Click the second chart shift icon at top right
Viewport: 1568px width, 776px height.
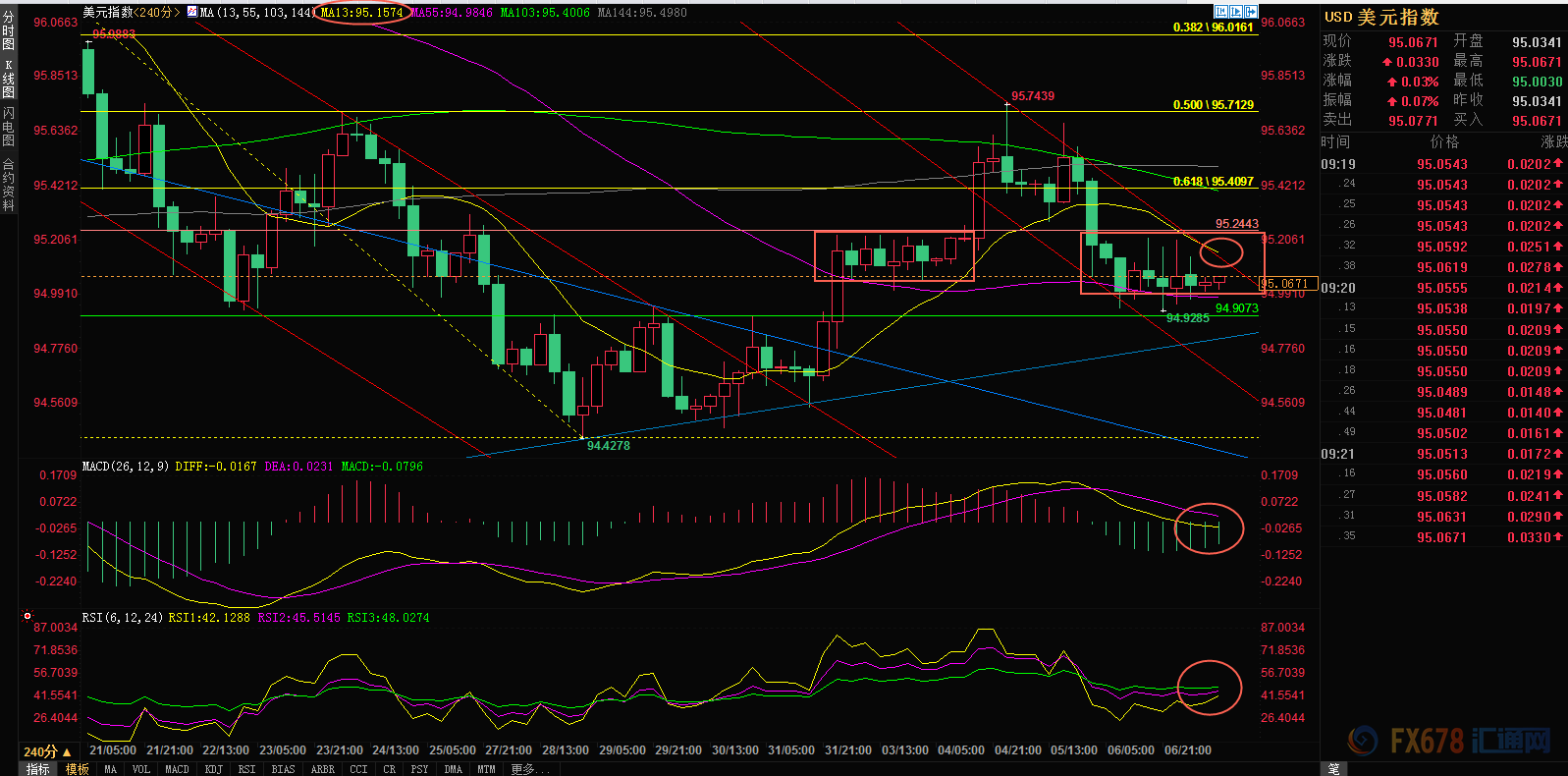coord(1236,12)
